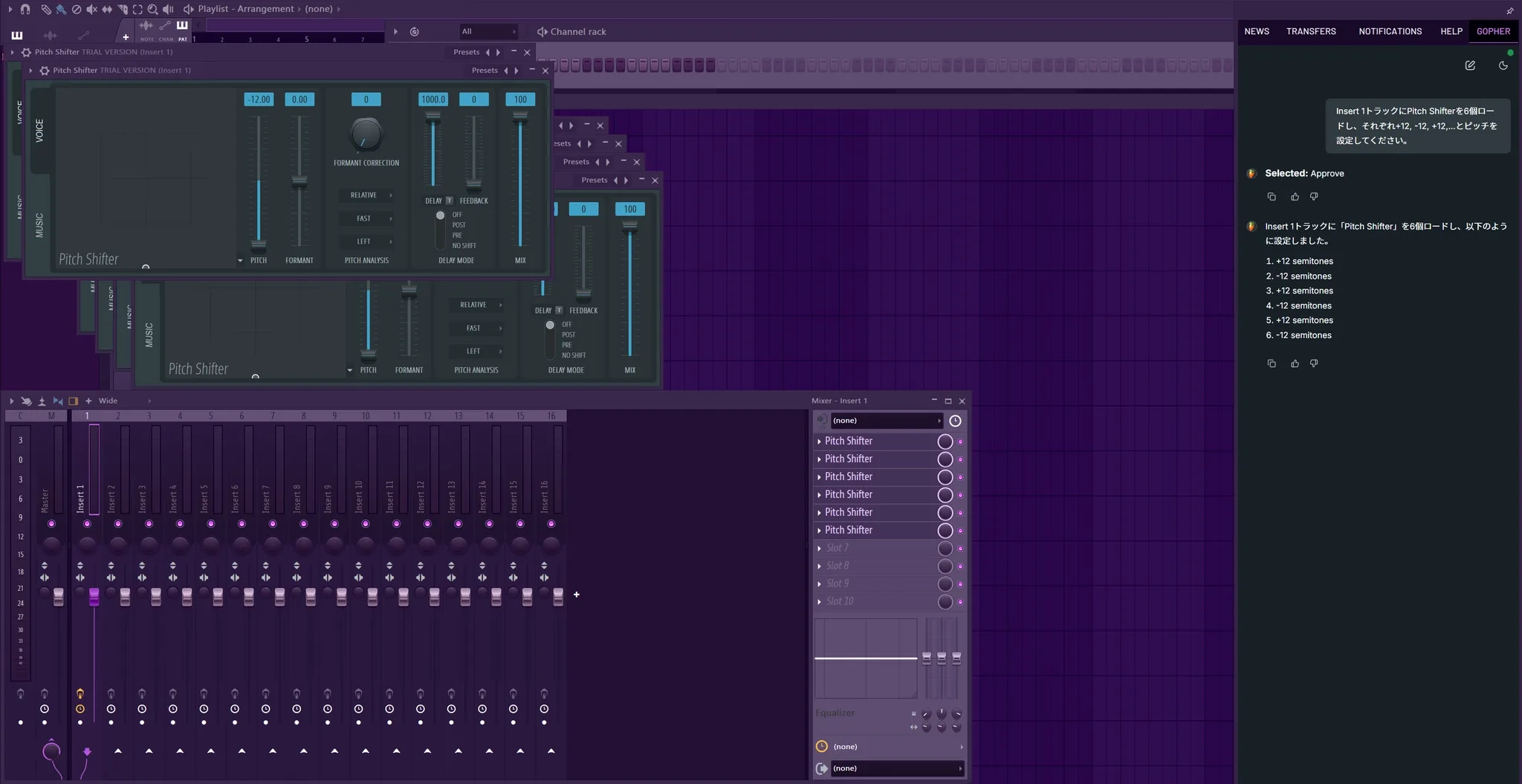Viewport: 1522px width, 784px height.
Task: Click the circular loop icon before All dropdown
Action: [415, 31]
